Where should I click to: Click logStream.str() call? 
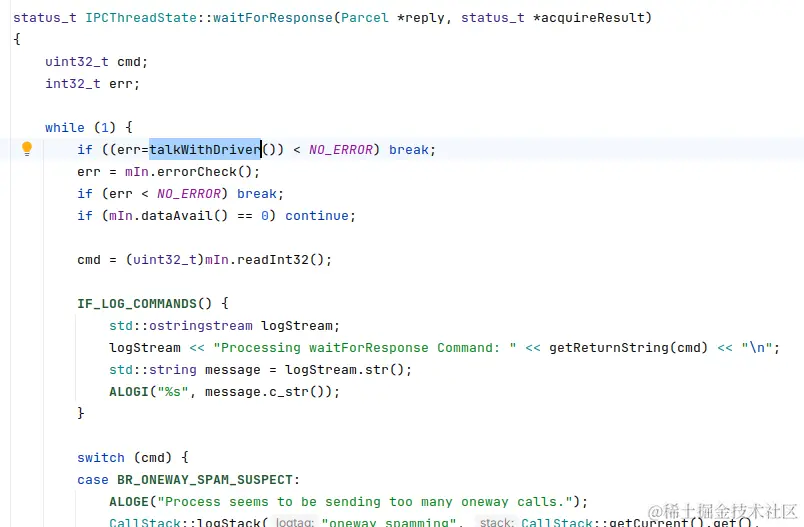click(x=345, y=370)
